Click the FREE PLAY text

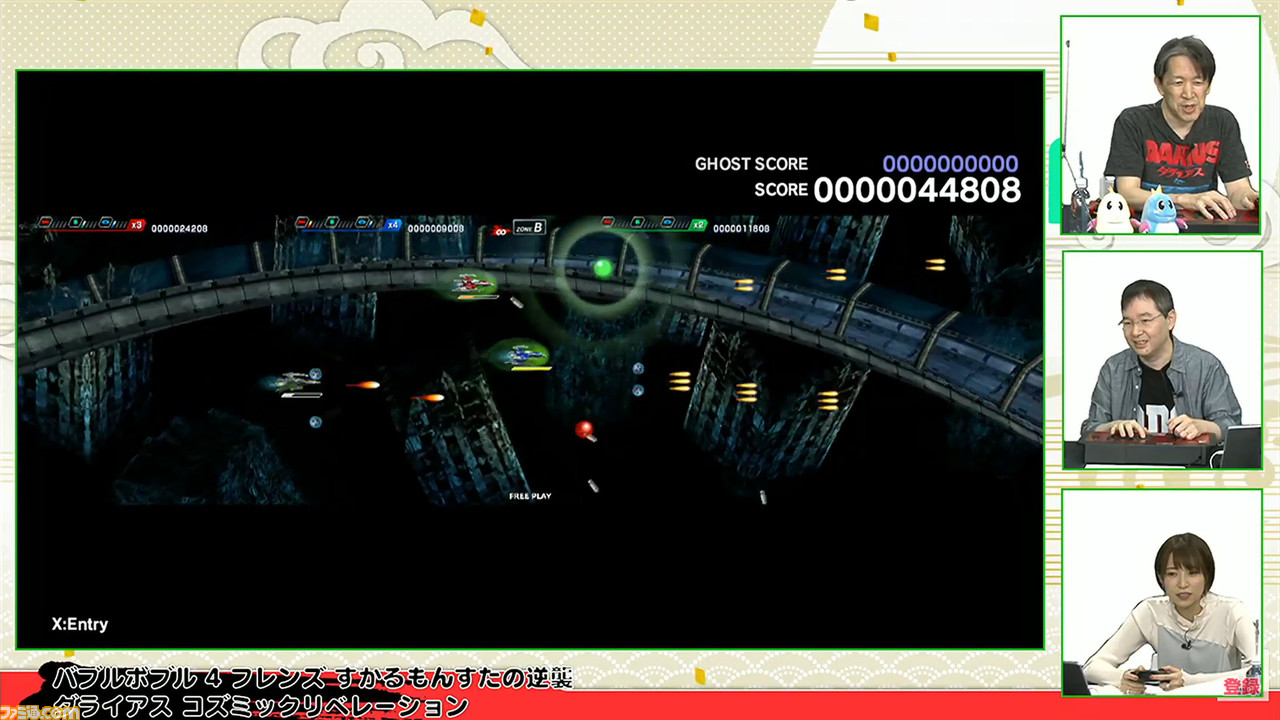tap(530, 496)
